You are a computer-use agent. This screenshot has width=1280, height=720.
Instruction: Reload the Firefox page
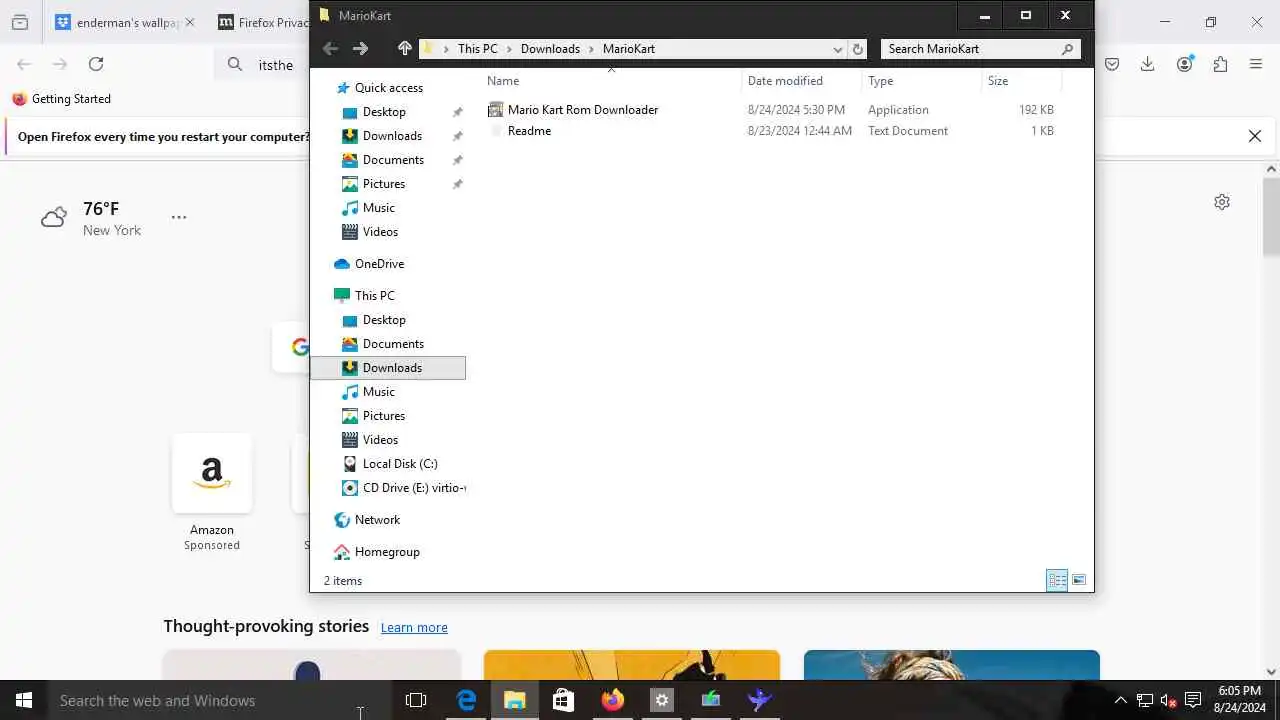tap(96, 64)
